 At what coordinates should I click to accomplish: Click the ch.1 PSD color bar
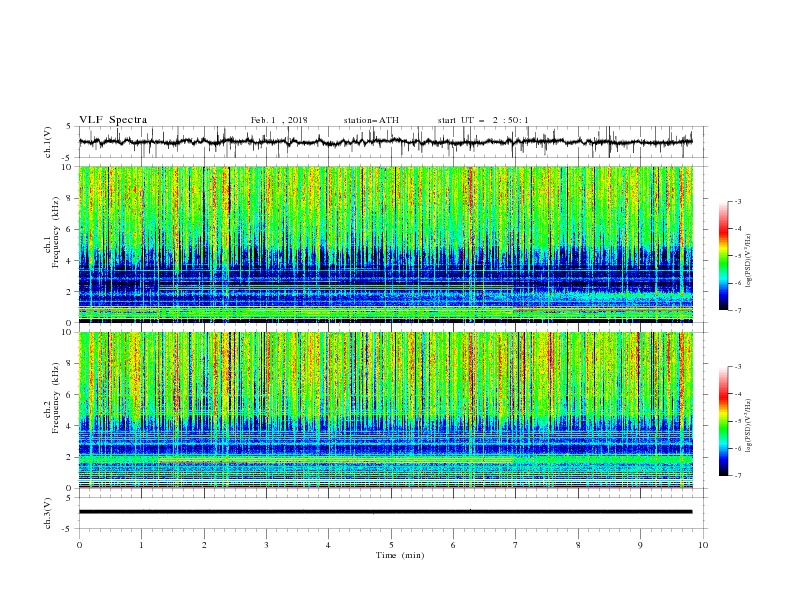coord(723,256)
